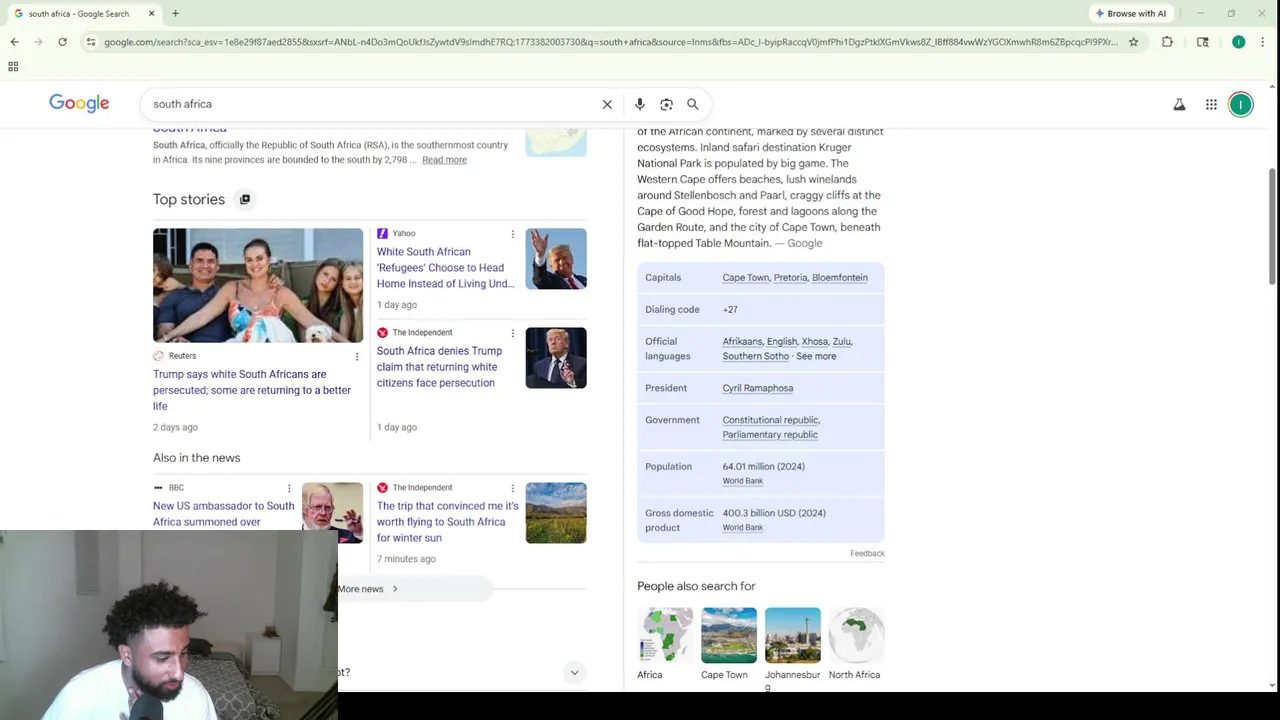Open options for Independent Trump claim story
The height and width of the screenshot is (720, 1280).
click(x=513, y=333)
